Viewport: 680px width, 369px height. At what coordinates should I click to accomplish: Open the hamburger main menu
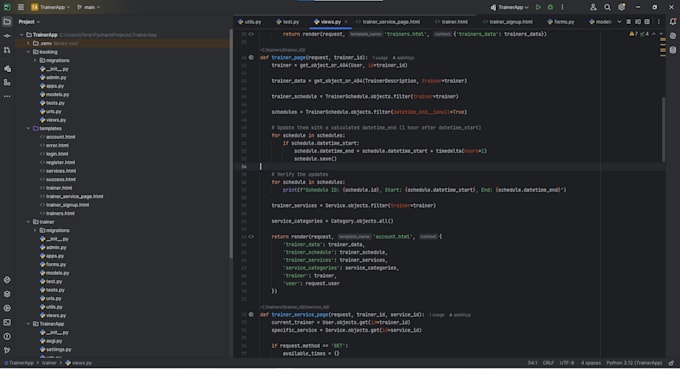pyautogui.click(x=21, y=7)
